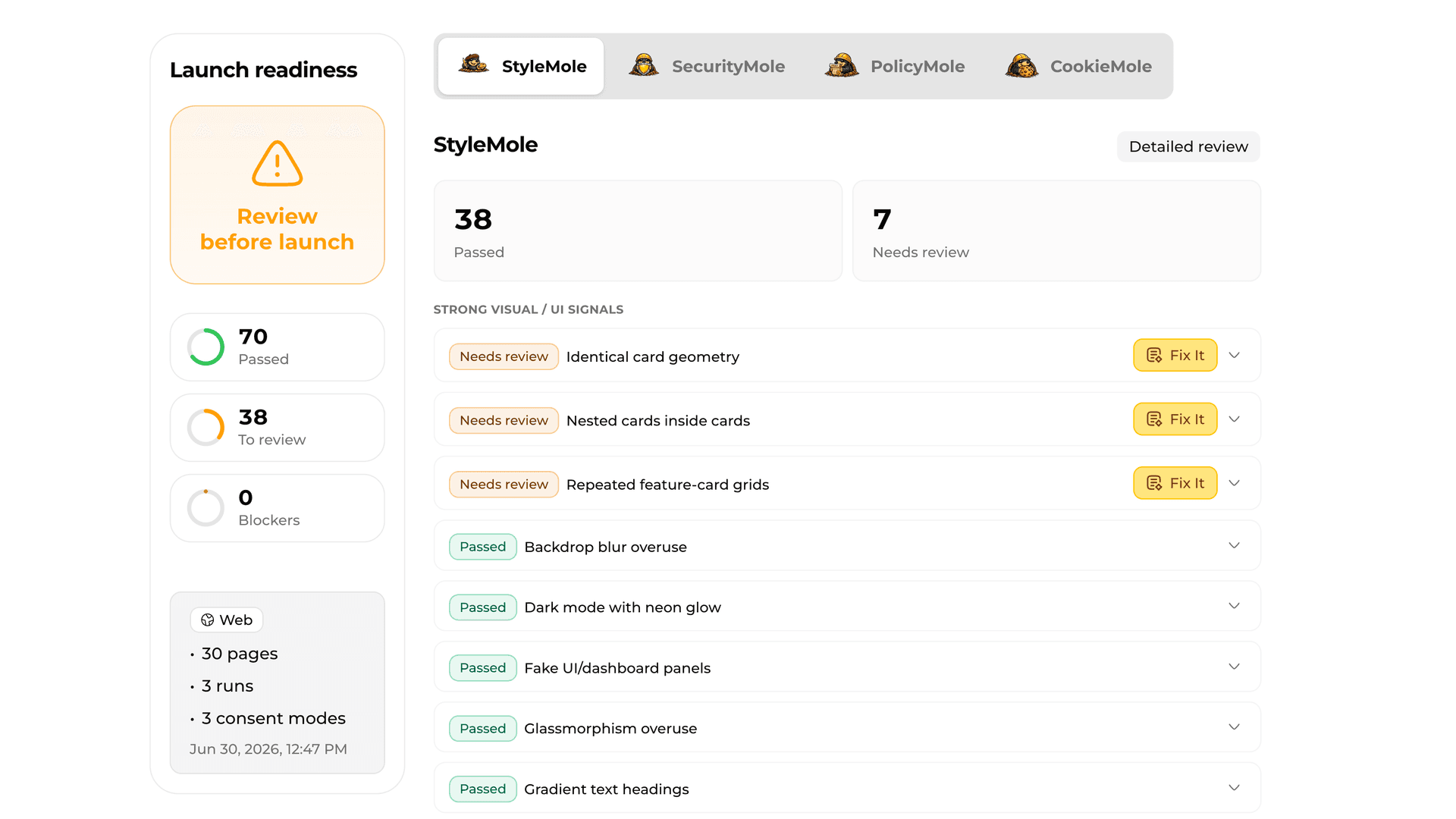This screenshot has height=819, width=1456.
Task: Click the Fix It icon on Nested cards row
Action: tap(1154, 419)
